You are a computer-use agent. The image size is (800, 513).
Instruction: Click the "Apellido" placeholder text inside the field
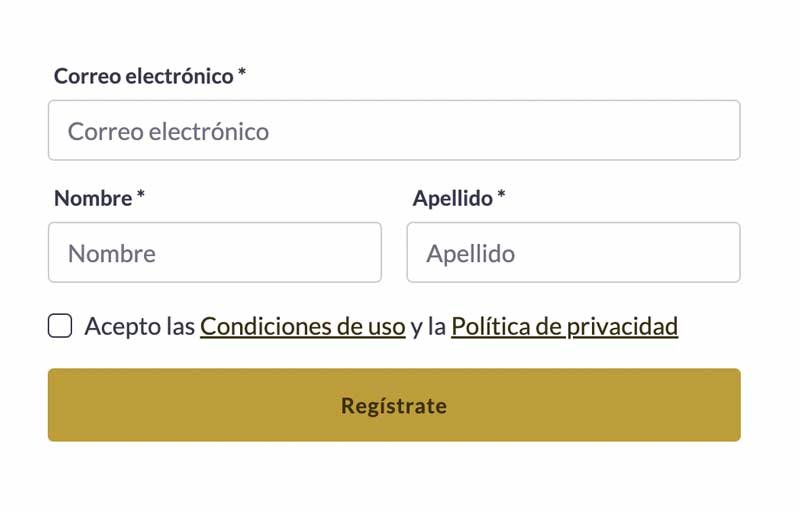point(470,253)
